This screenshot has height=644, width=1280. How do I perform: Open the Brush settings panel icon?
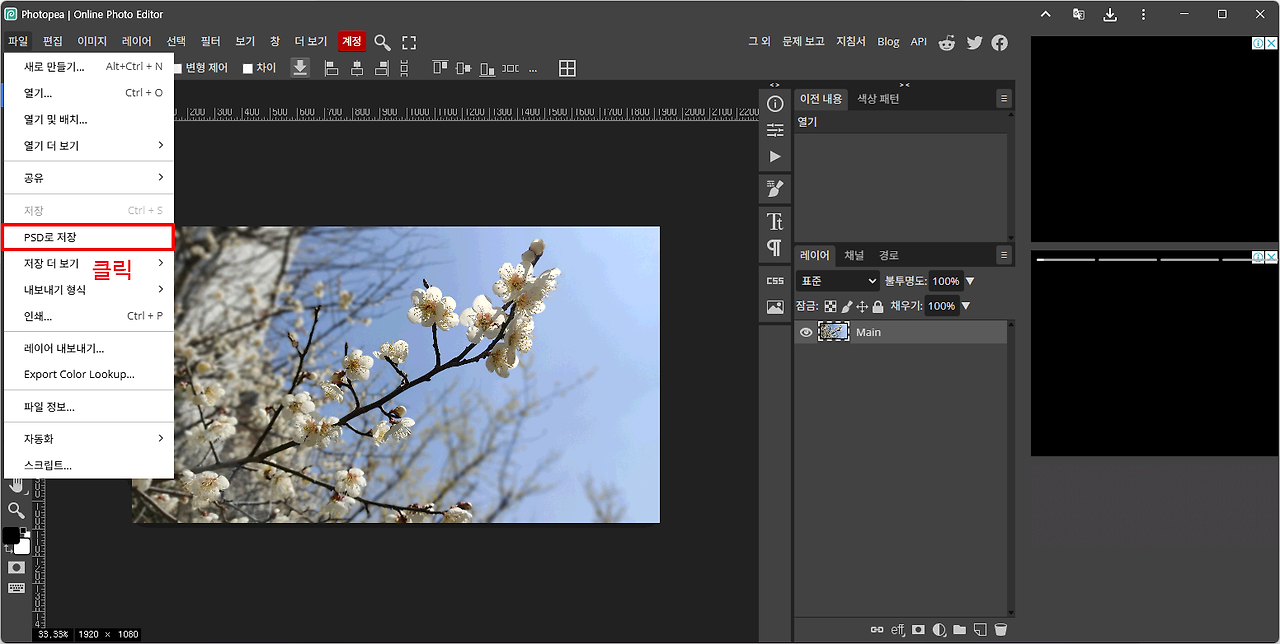click(x=775, y=188)
